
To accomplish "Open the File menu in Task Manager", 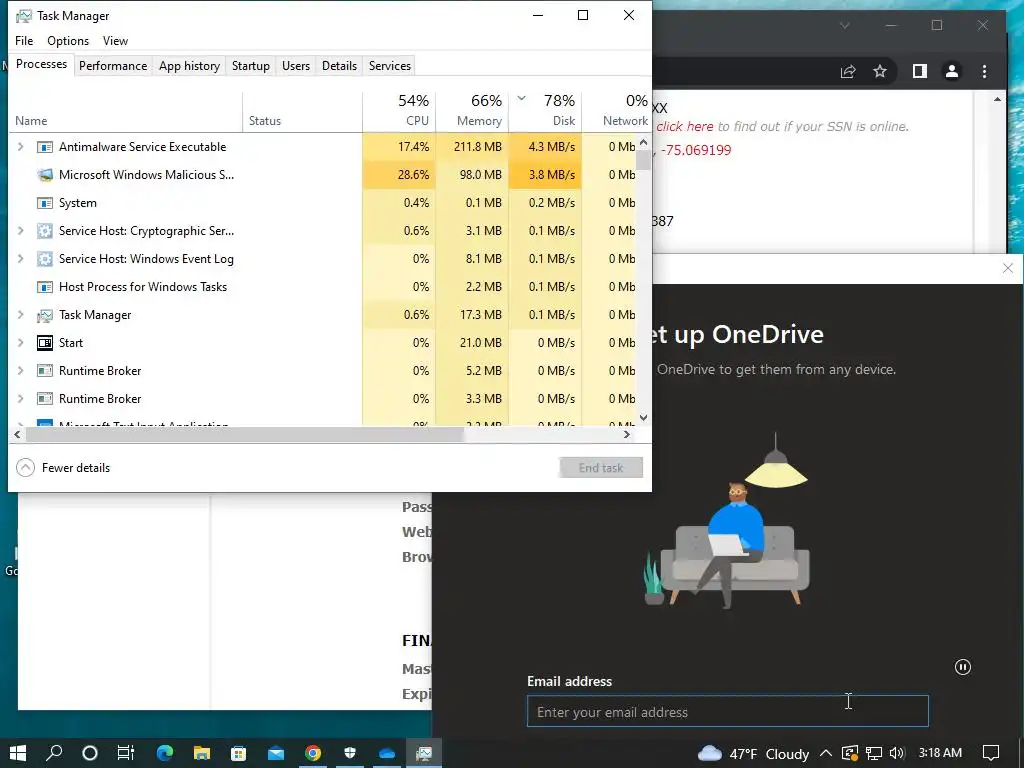I will (x=24, y=40).
